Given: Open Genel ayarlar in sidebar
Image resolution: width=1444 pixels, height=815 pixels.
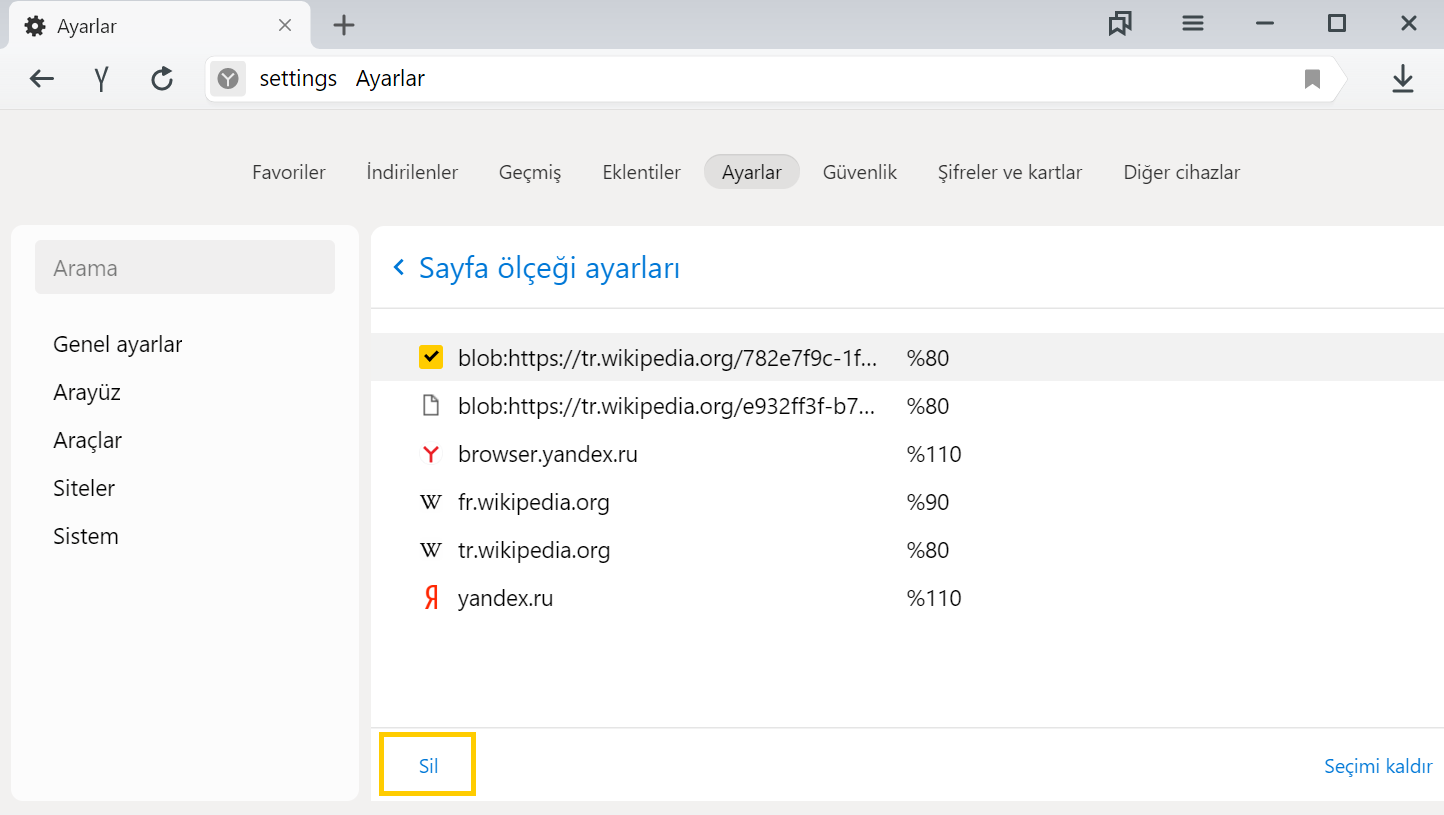Looking at the screenshot, I should coord(118,344).
